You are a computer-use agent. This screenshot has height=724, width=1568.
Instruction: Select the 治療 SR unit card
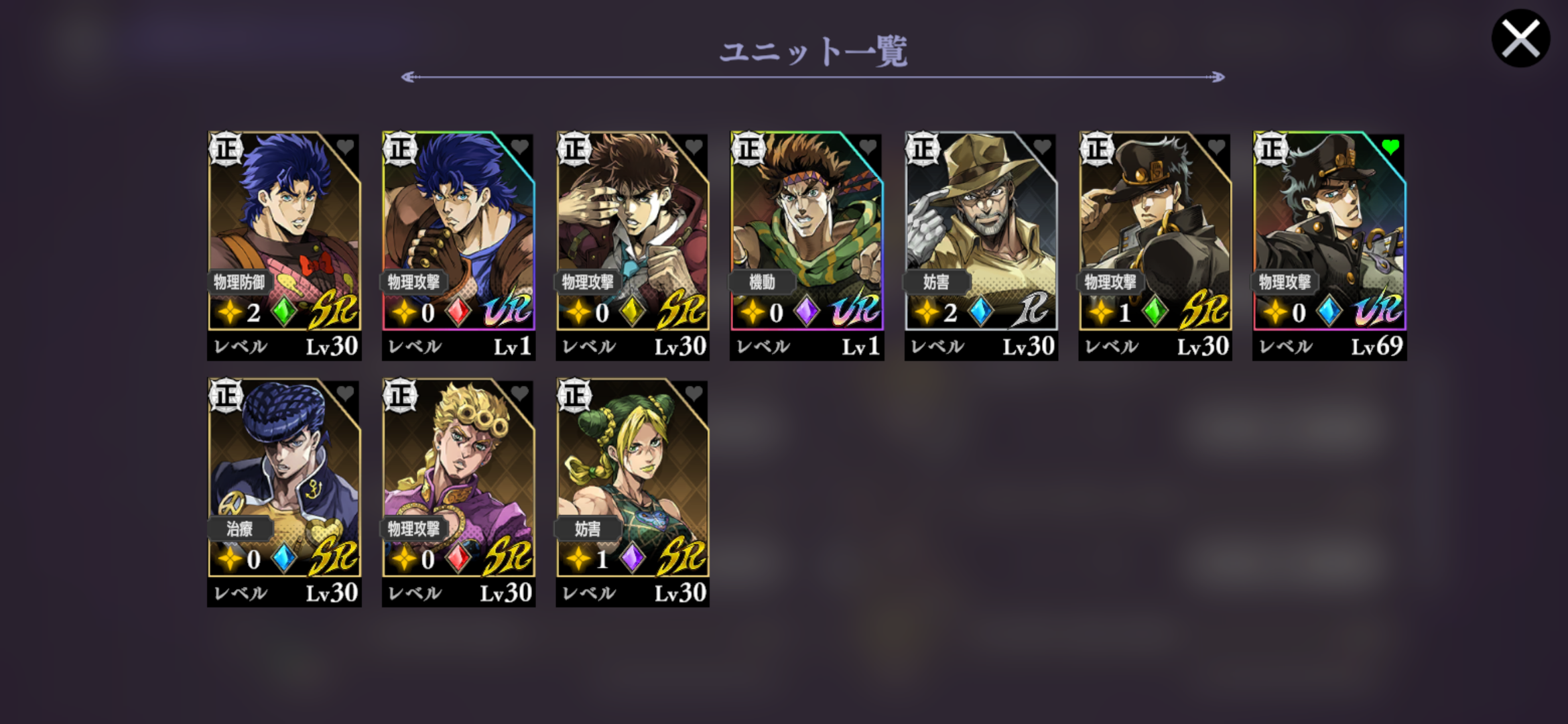click(x=284, y=493)
